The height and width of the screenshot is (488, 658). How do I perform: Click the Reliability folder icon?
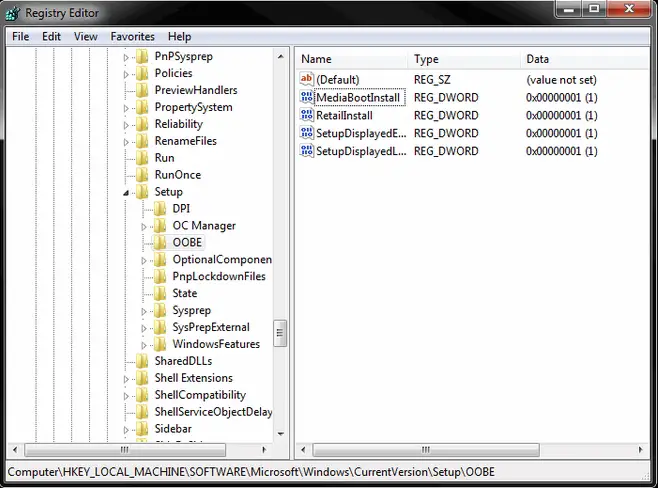143,124
